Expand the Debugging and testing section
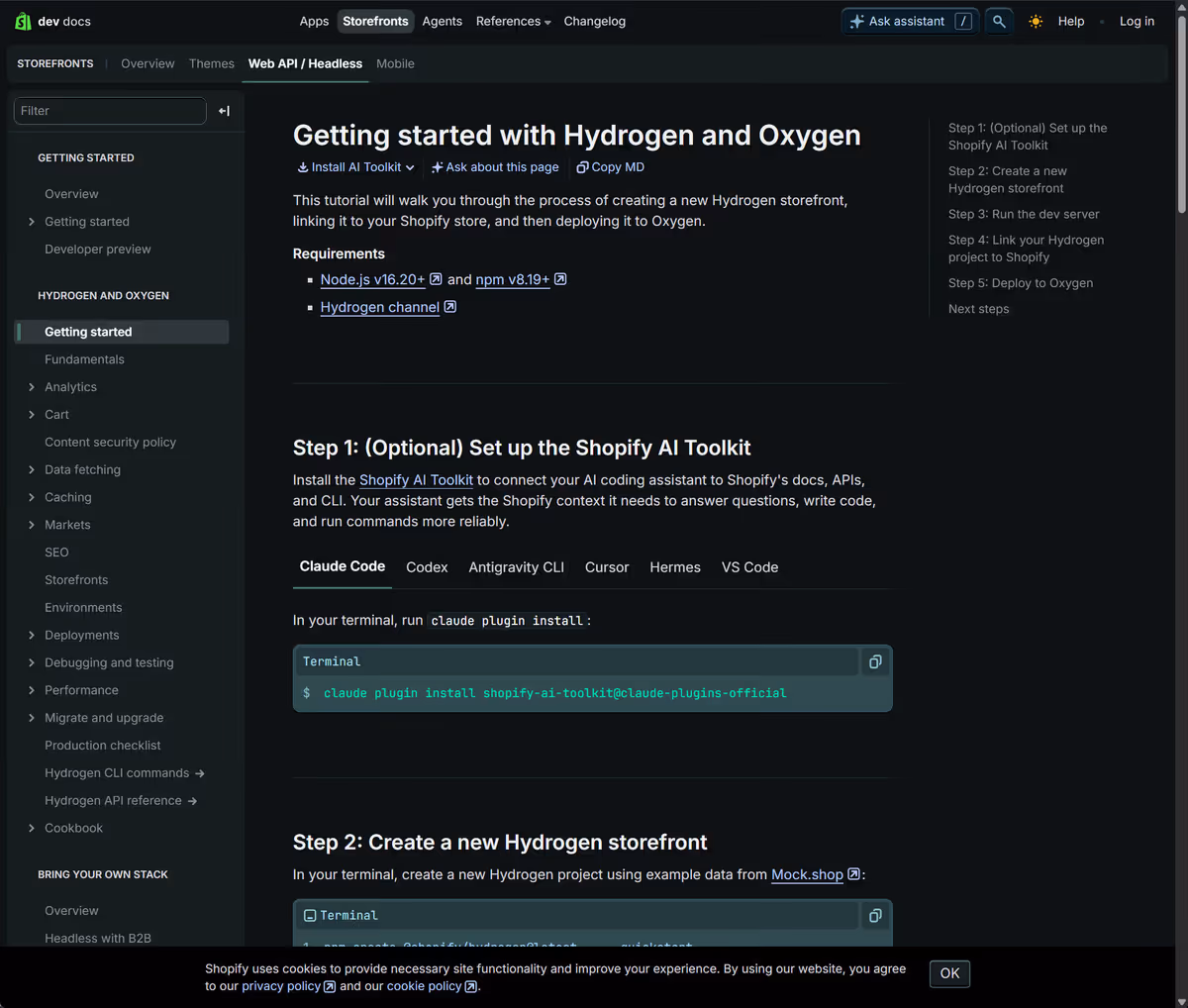This screenshot has width=1188, height=1008. click(32, 662)
